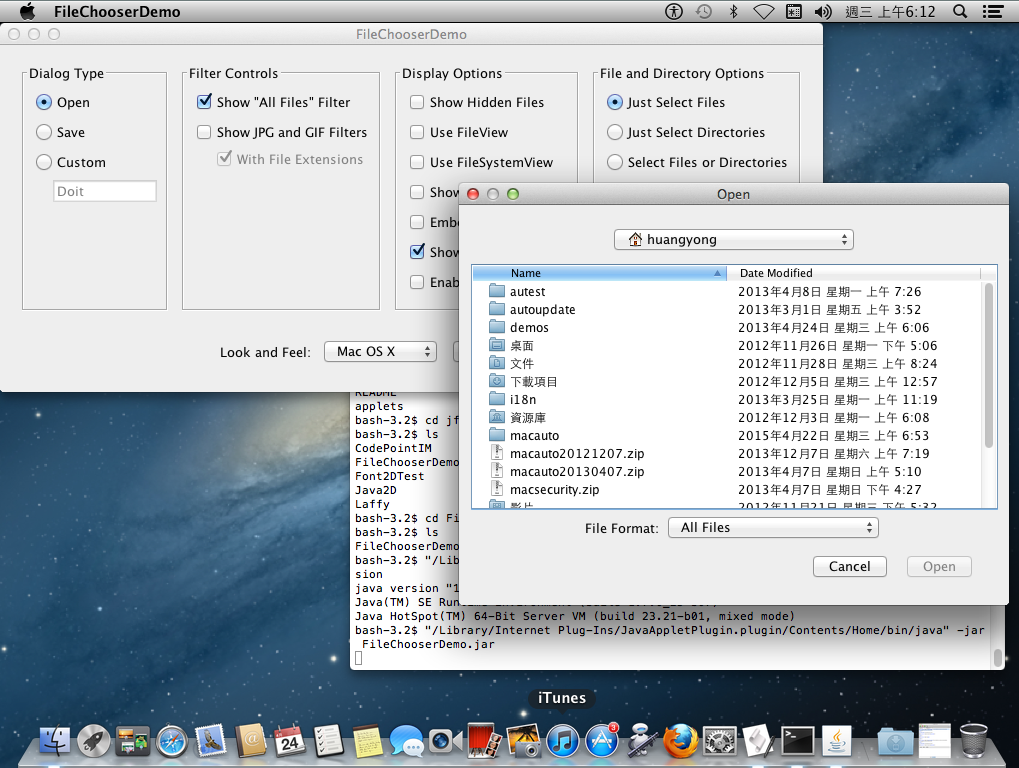
Task: Click the Terminal icon in dock
Action: 797,741
